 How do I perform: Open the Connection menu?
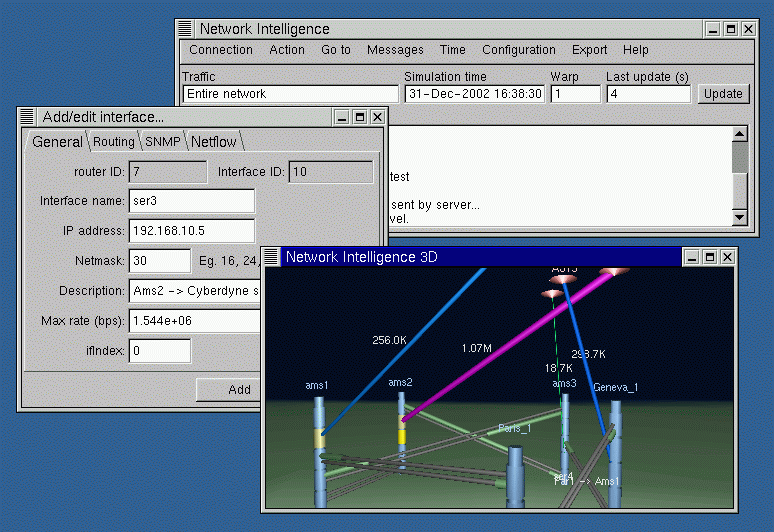[x=221, y=50]
